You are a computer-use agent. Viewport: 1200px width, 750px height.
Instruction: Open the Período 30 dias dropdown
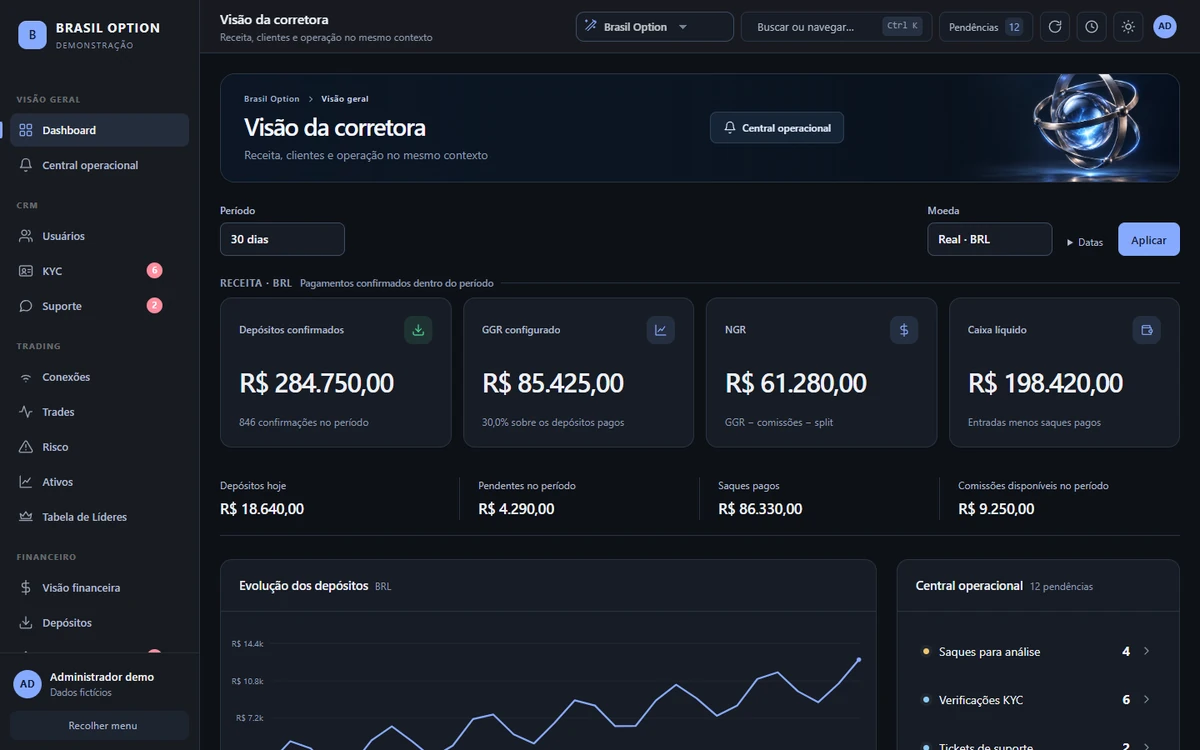pyautogui.click(x=282, y=239)
